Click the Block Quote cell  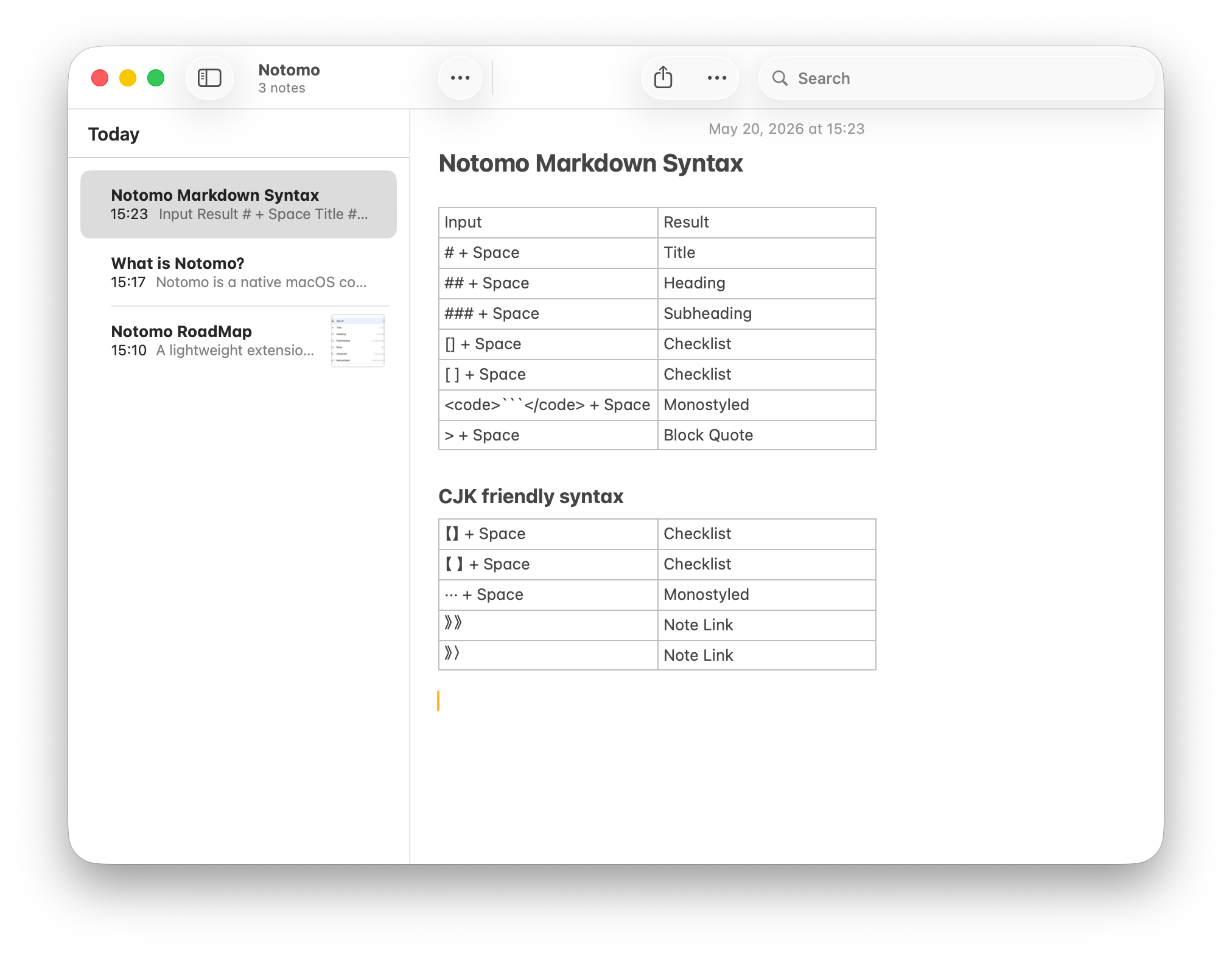(x=767, y=435)
